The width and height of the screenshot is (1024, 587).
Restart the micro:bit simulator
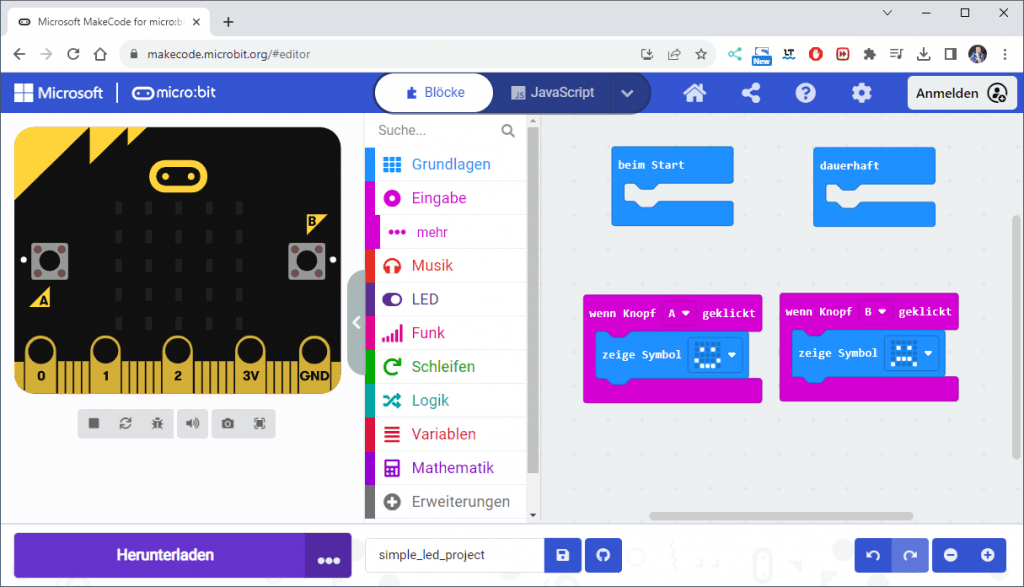[x=127, y=423]
